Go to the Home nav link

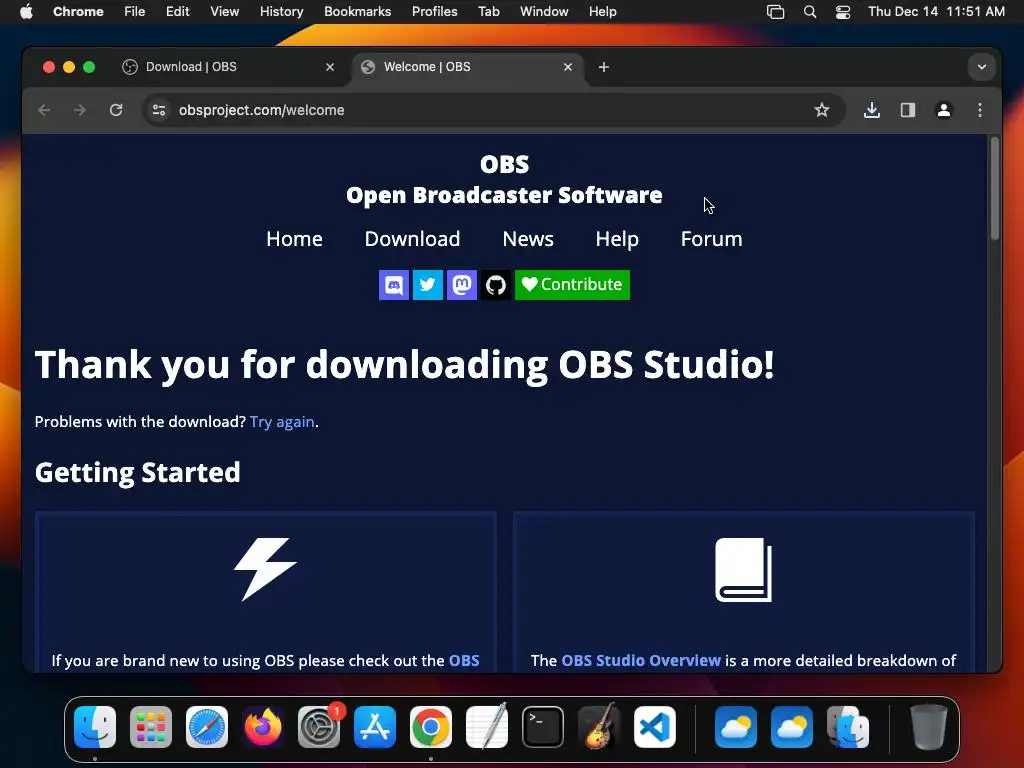pyautogui.click(x=295, y=239)
